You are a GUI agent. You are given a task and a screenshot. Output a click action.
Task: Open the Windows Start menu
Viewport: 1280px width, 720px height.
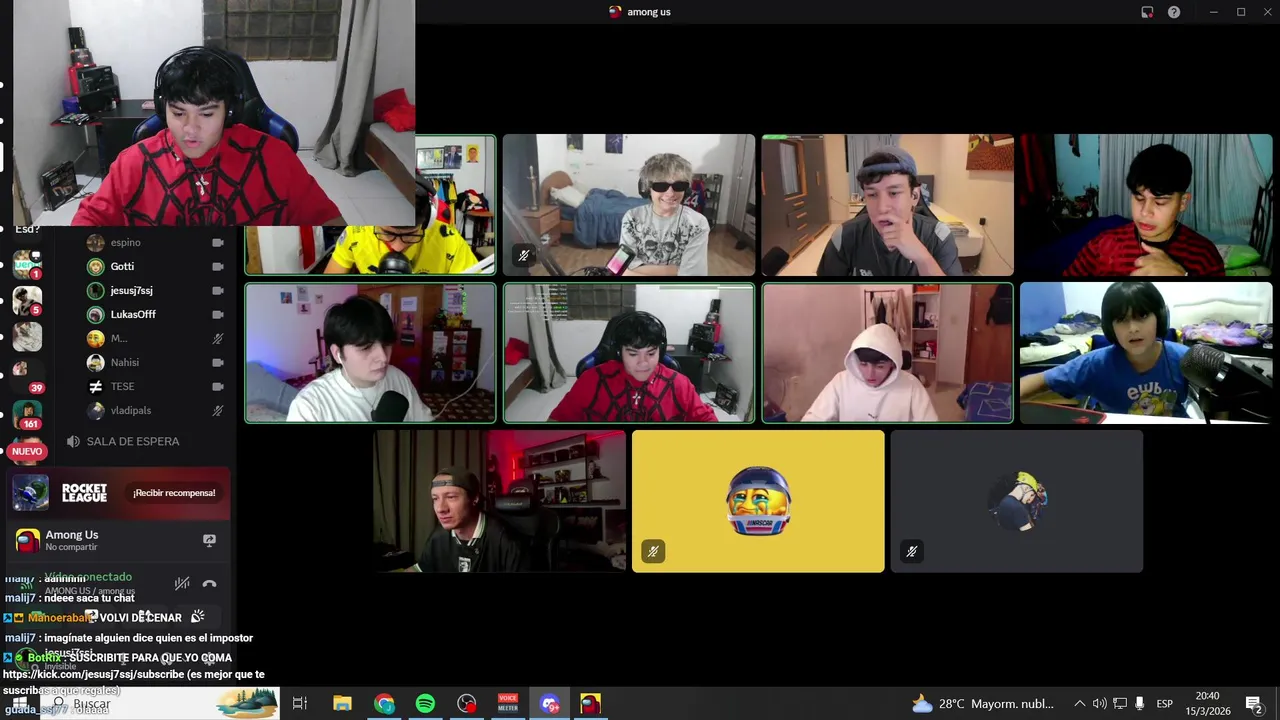tap(18, 704)
